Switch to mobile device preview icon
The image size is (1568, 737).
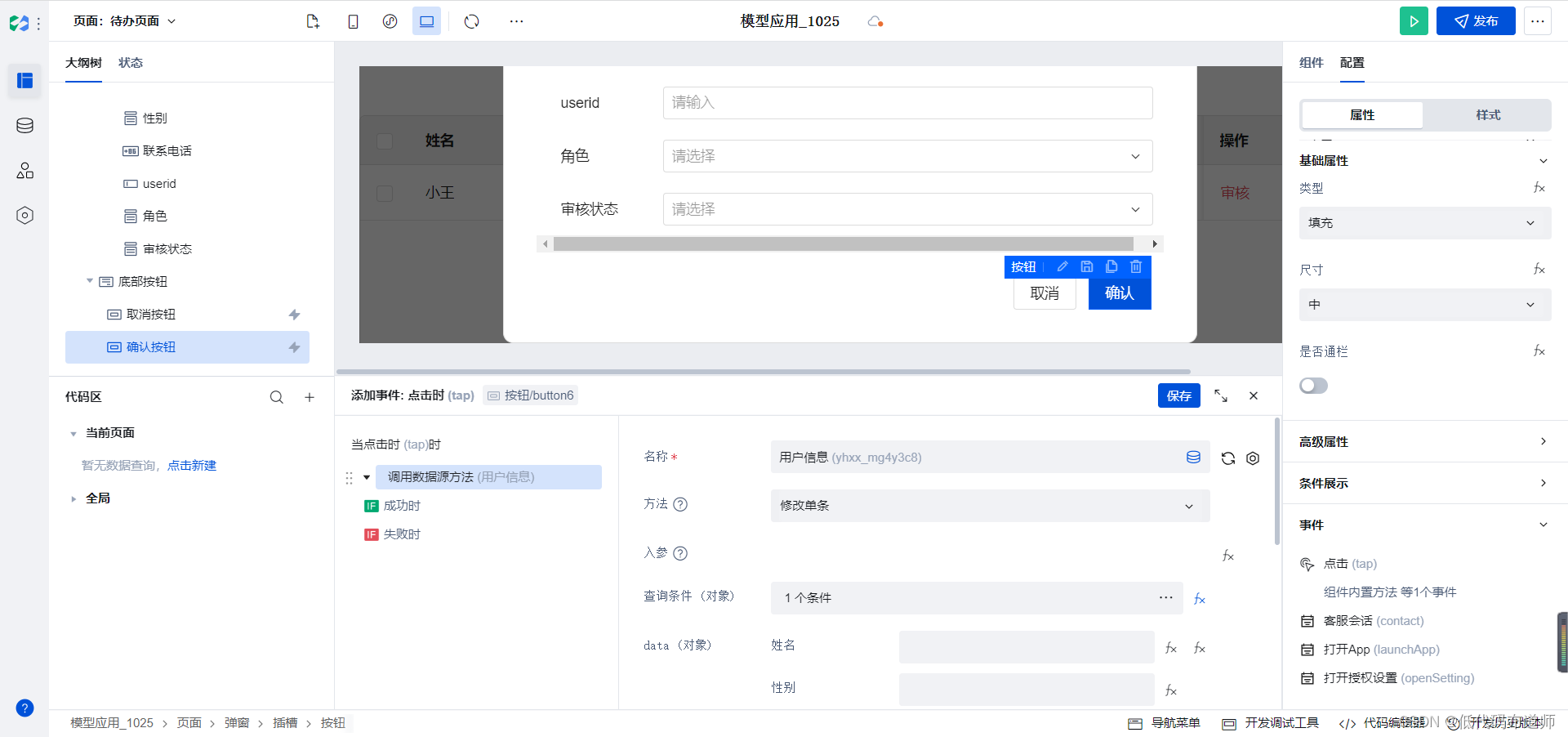click(x=353, y=21)
